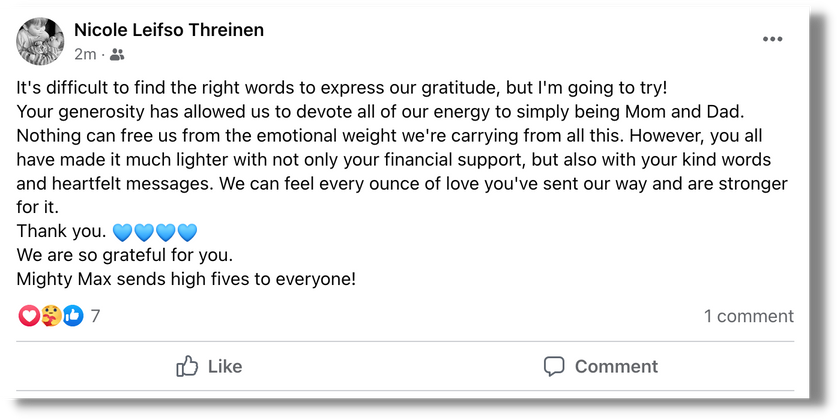Image resolution: width=837 pixels, height=420 pixels.
Task: Click the Like text label
Action: (225, 366)
